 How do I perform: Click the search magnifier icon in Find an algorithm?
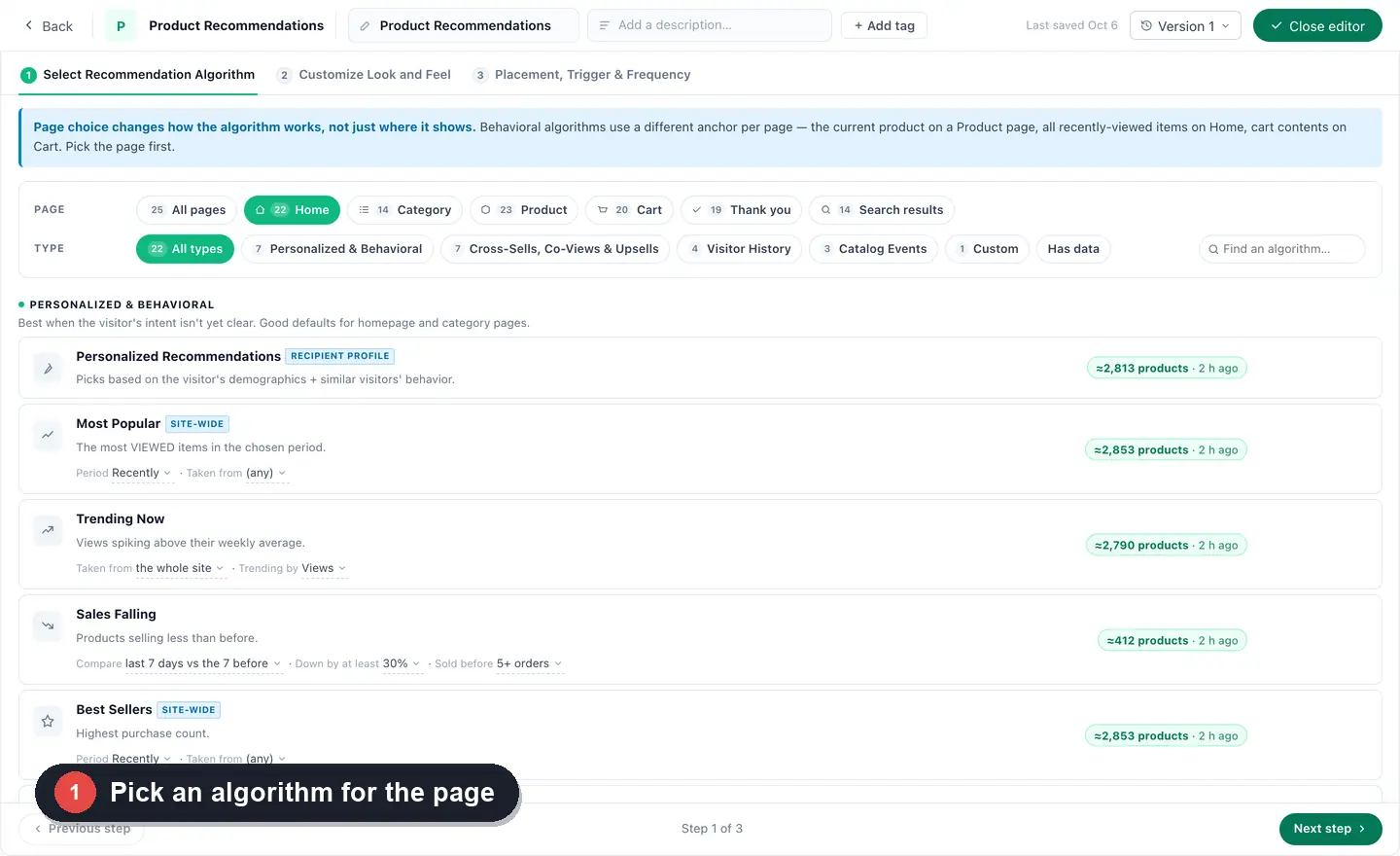pos(1213,250)
